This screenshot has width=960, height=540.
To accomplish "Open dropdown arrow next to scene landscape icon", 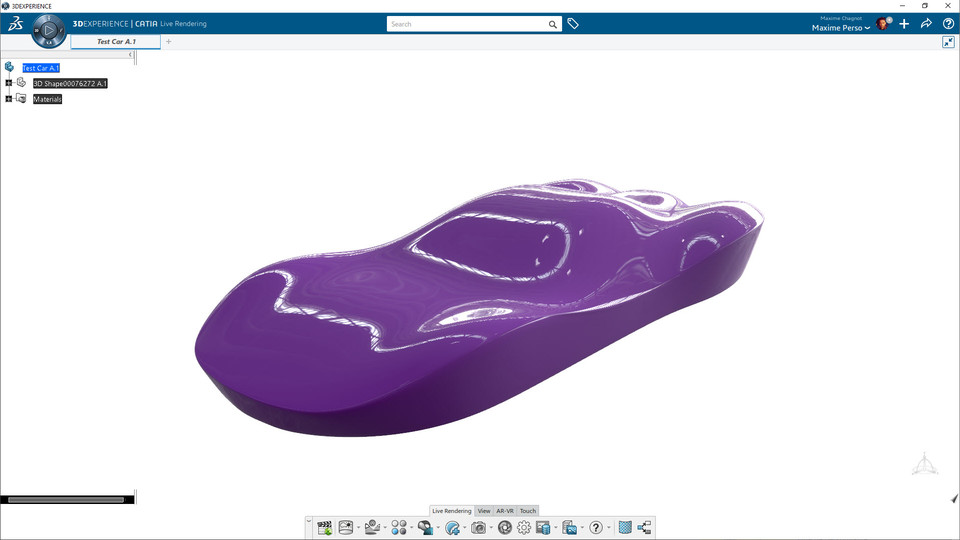I will pos(384,528).
